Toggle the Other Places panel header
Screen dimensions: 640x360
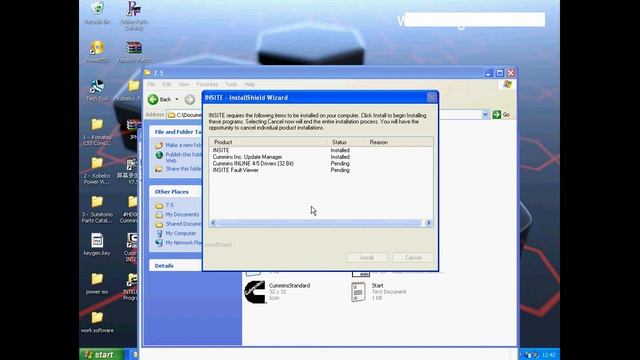point(176,192)
